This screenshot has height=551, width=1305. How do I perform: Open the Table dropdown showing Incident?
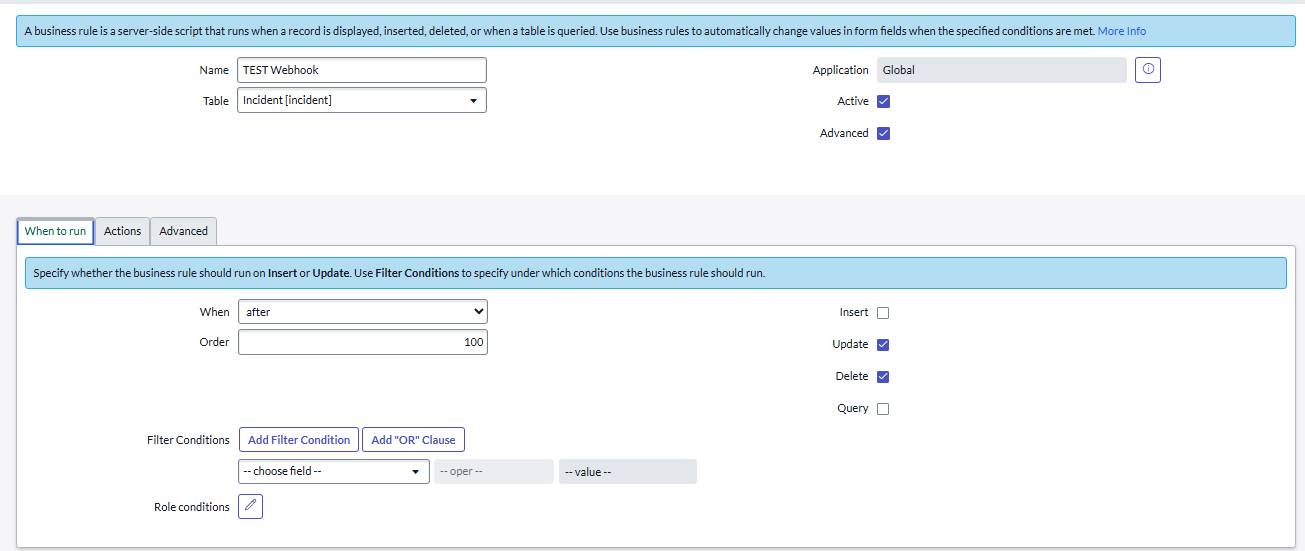click(x=361, y=100)
